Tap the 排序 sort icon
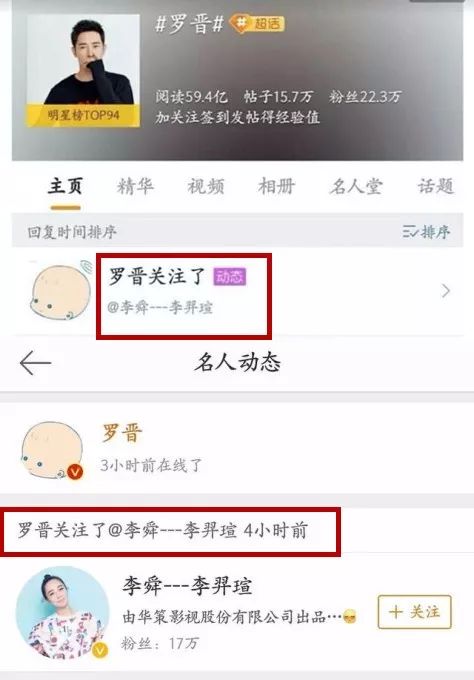Viewport: 474px width, 680px height. click(x=426, y=232)
